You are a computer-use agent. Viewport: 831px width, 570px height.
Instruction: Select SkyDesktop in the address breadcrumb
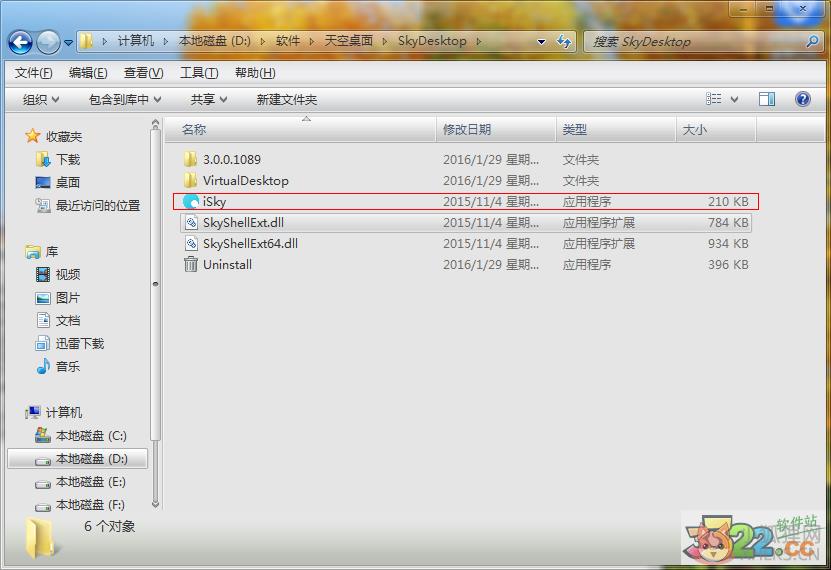pos(432,41)
